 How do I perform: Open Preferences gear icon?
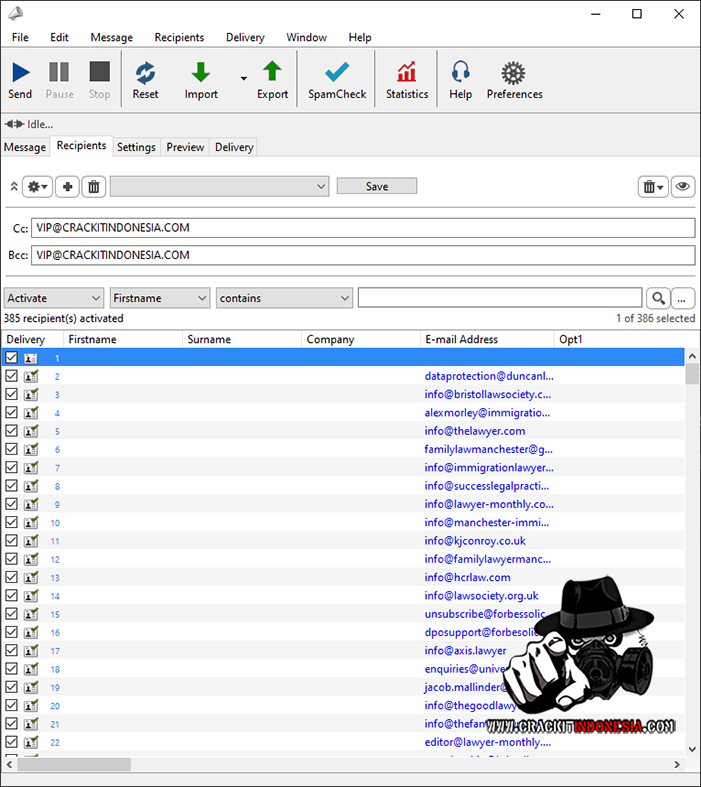click(x=514, y=73)
